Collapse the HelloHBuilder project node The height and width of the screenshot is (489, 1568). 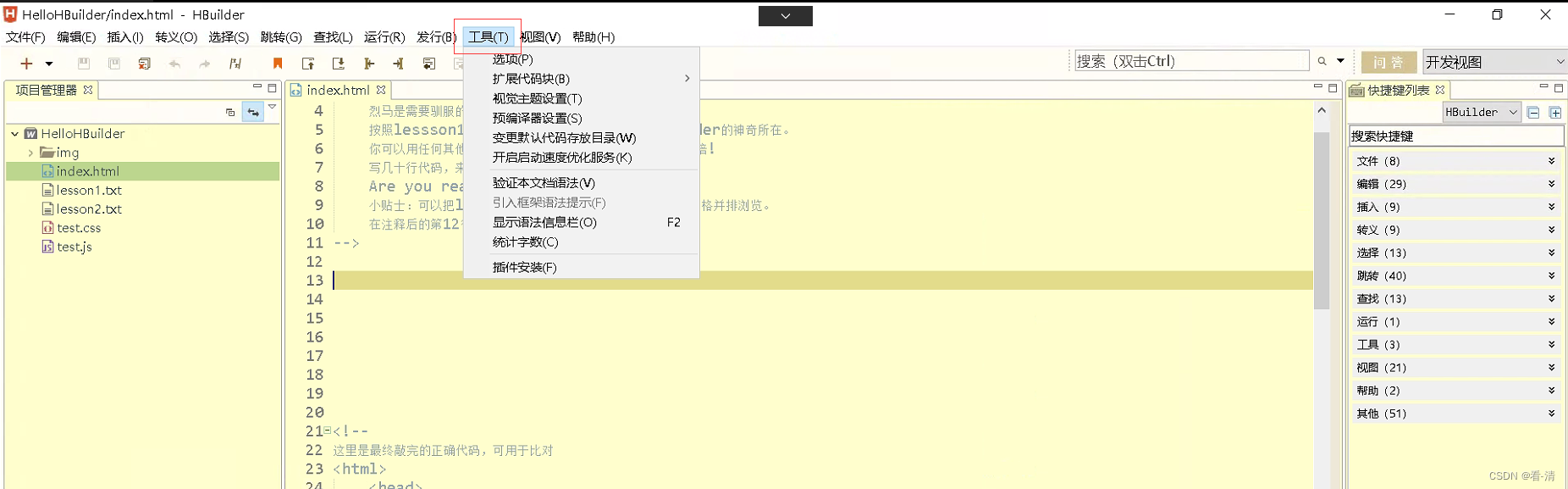[x=15, y=134]
